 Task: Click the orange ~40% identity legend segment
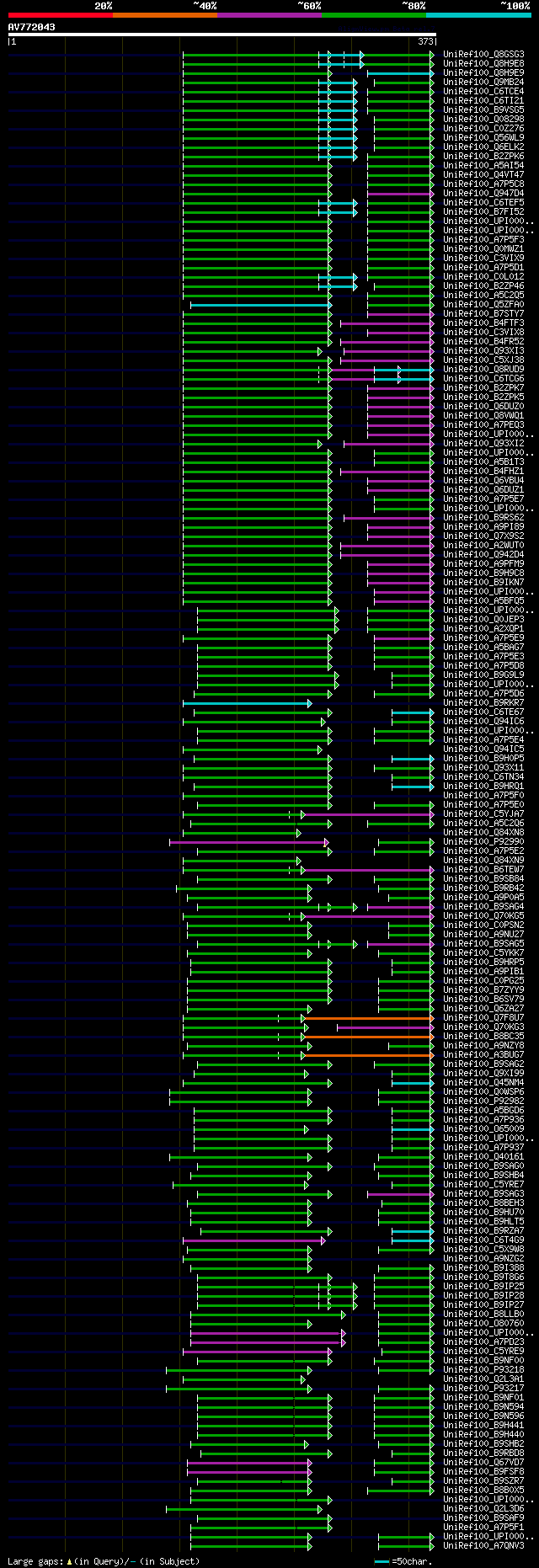pyautogui.click(x=165, y=14)
